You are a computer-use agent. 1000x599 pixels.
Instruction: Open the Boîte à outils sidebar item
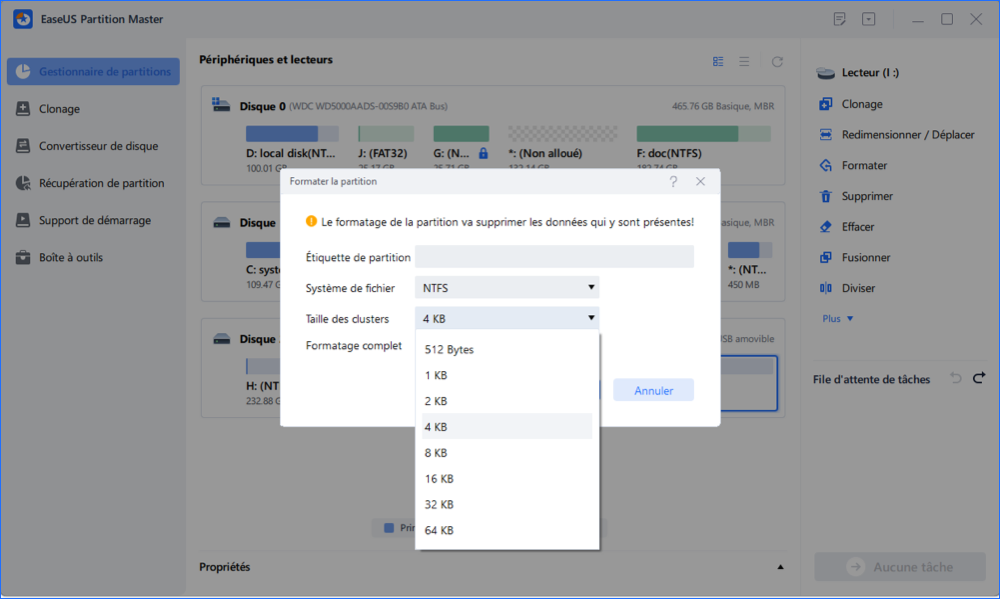coord(70,257)
